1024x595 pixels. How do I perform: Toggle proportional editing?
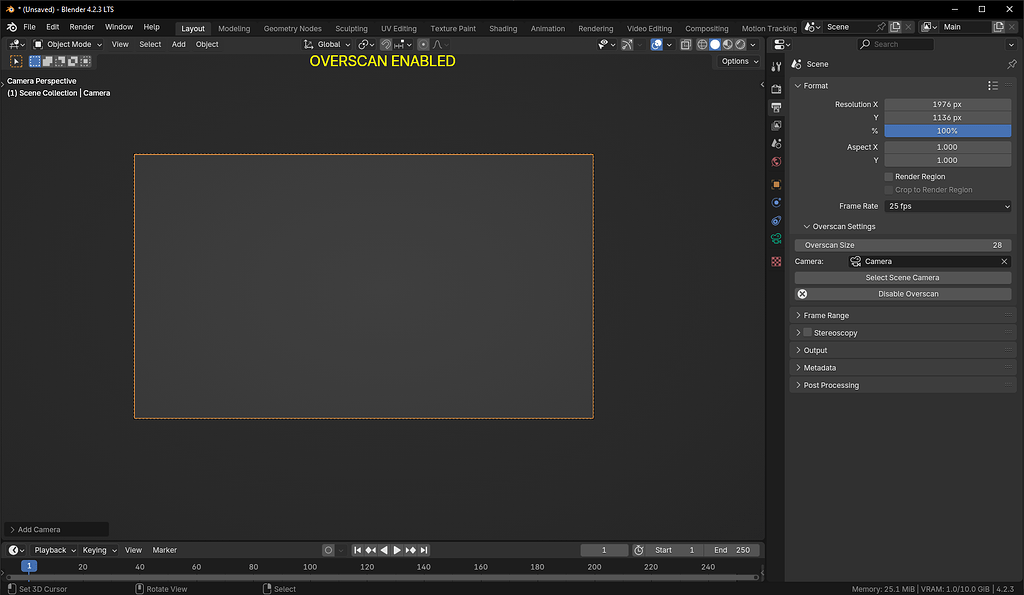pos(423,44)
